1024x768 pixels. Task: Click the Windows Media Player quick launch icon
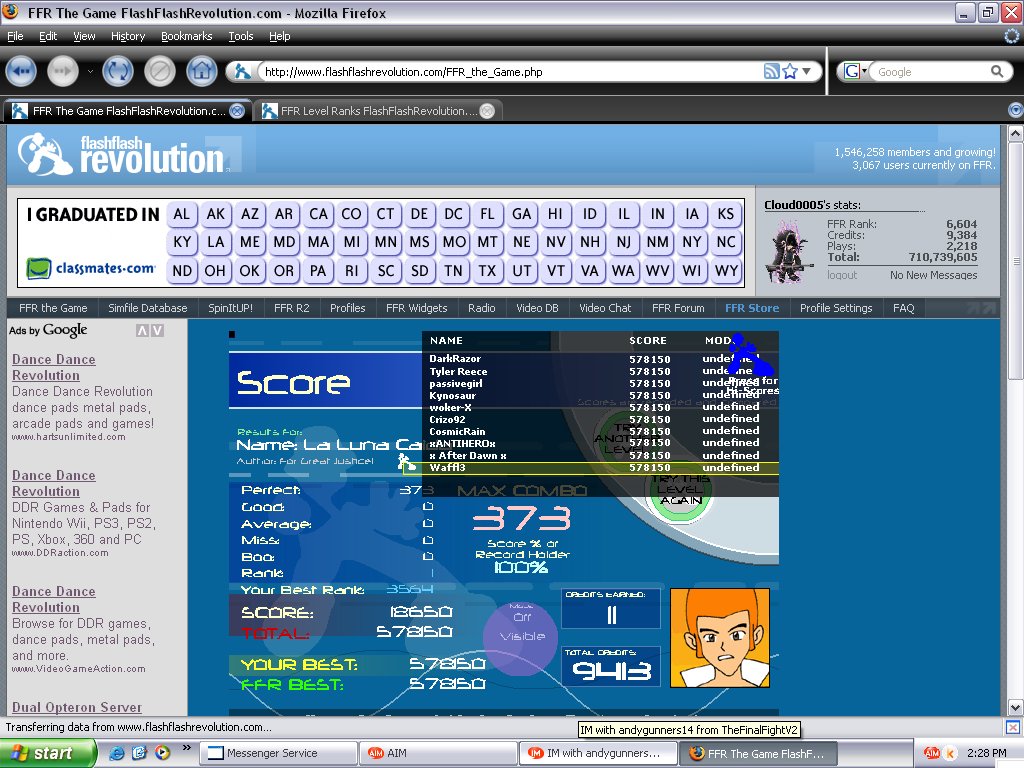tap(163, 753)
